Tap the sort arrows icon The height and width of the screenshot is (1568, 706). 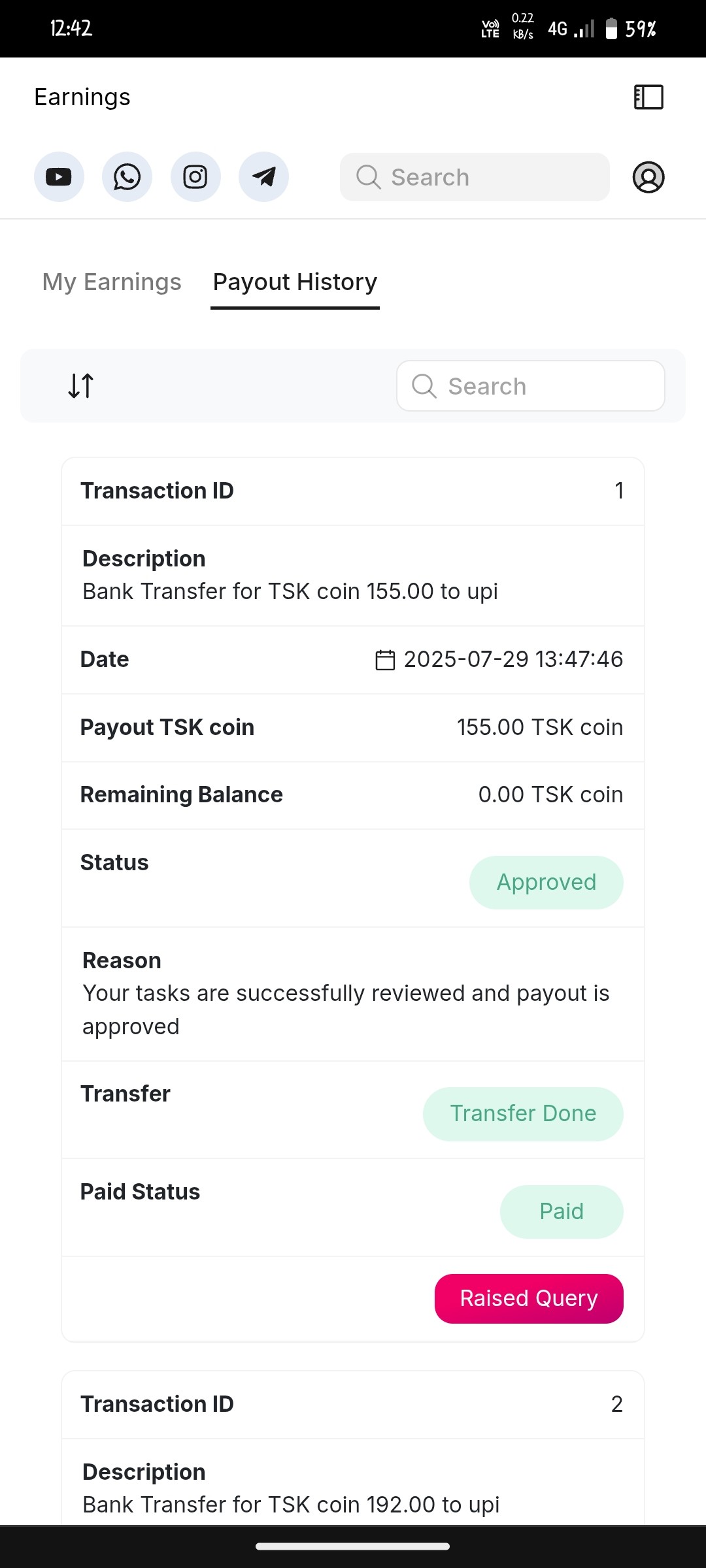[81, 385]
